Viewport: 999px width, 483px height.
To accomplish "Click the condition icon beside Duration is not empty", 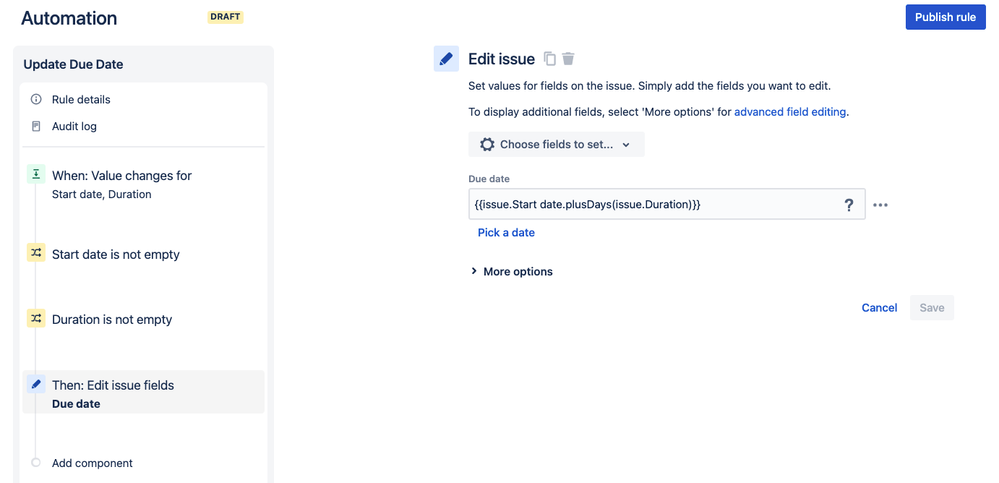I will point(36,318).
